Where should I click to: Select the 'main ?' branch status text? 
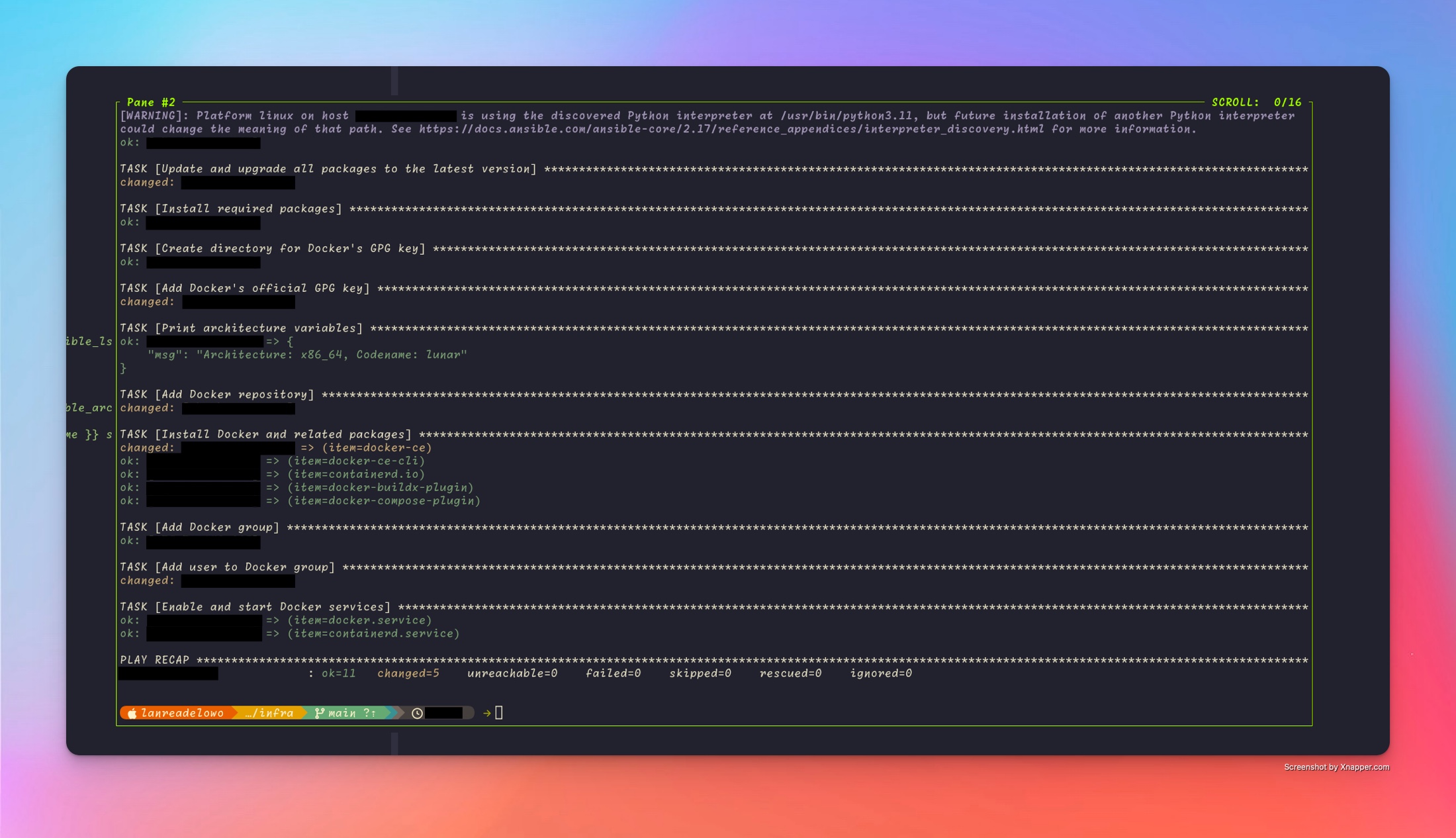click(x=352, y=713)
